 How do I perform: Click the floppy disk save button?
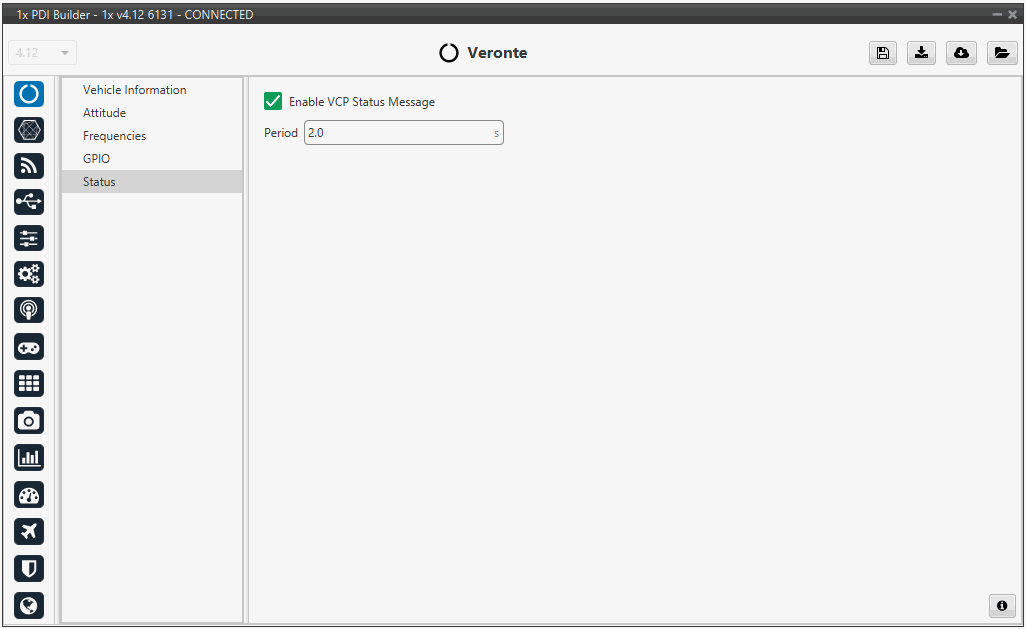click(x=882, y=54)
